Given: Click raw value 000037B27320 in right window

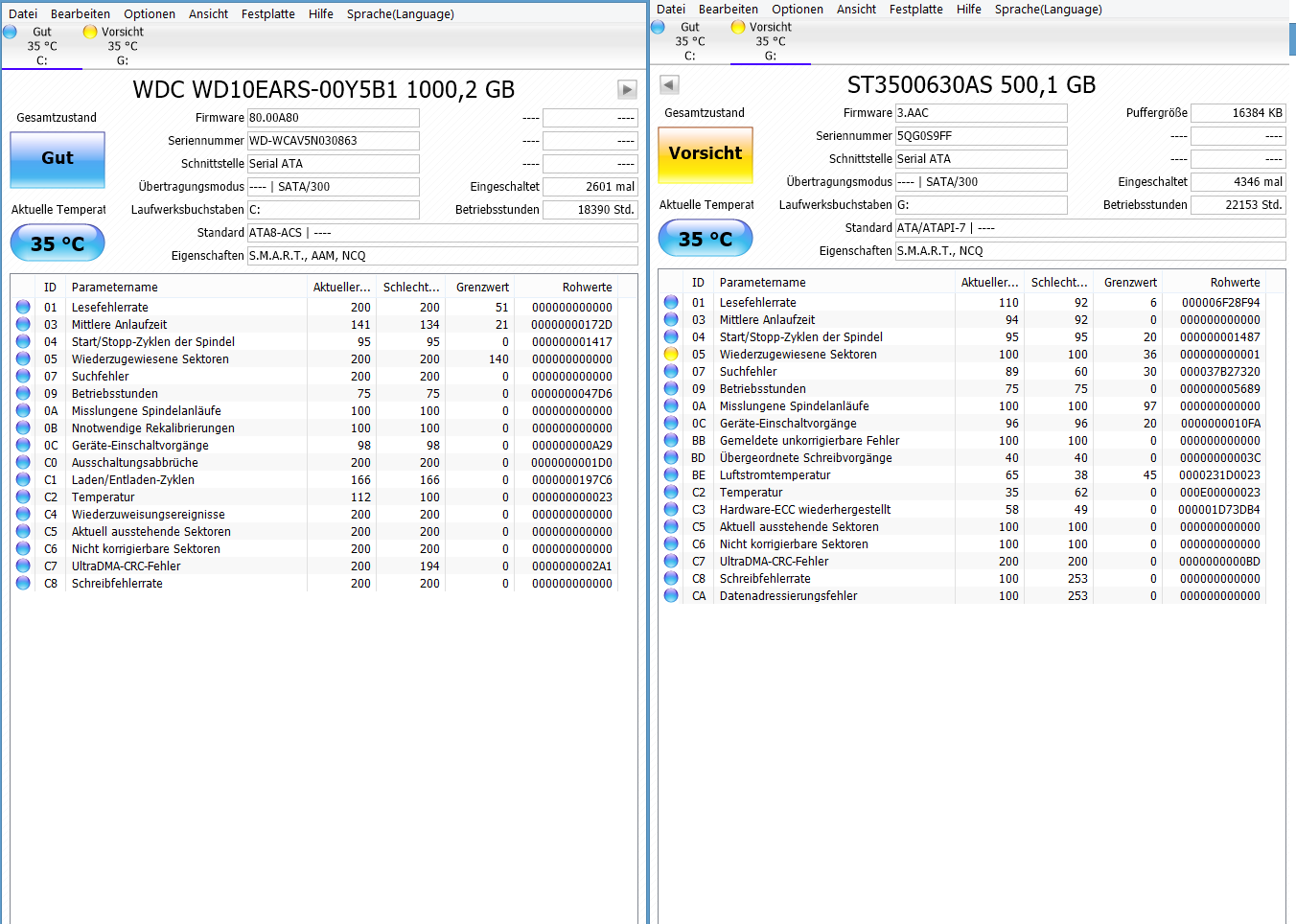Looking at the screenshot, I should tap(1219, 372).
